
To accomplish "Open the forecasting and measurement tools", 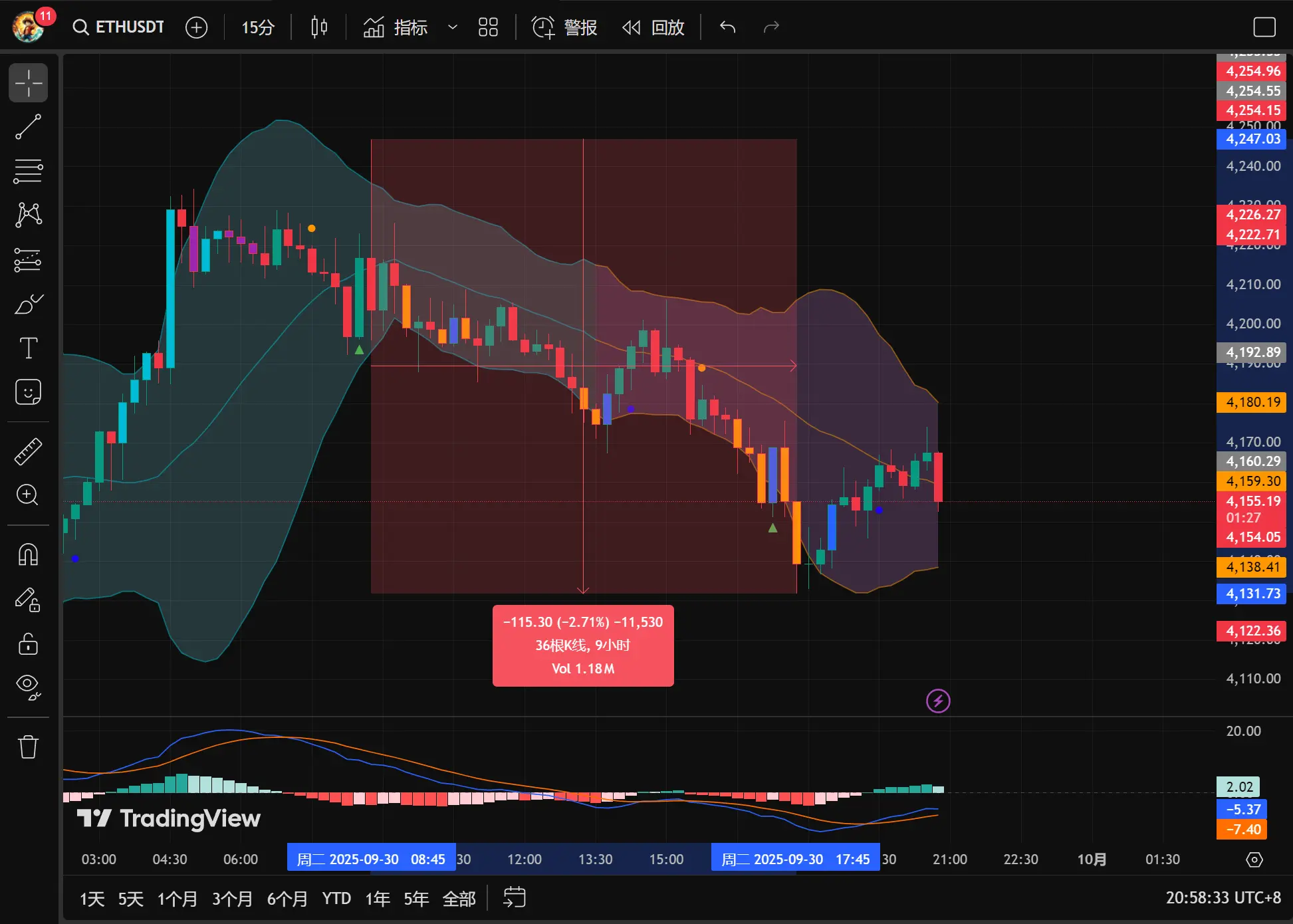I will coord(28,260).
